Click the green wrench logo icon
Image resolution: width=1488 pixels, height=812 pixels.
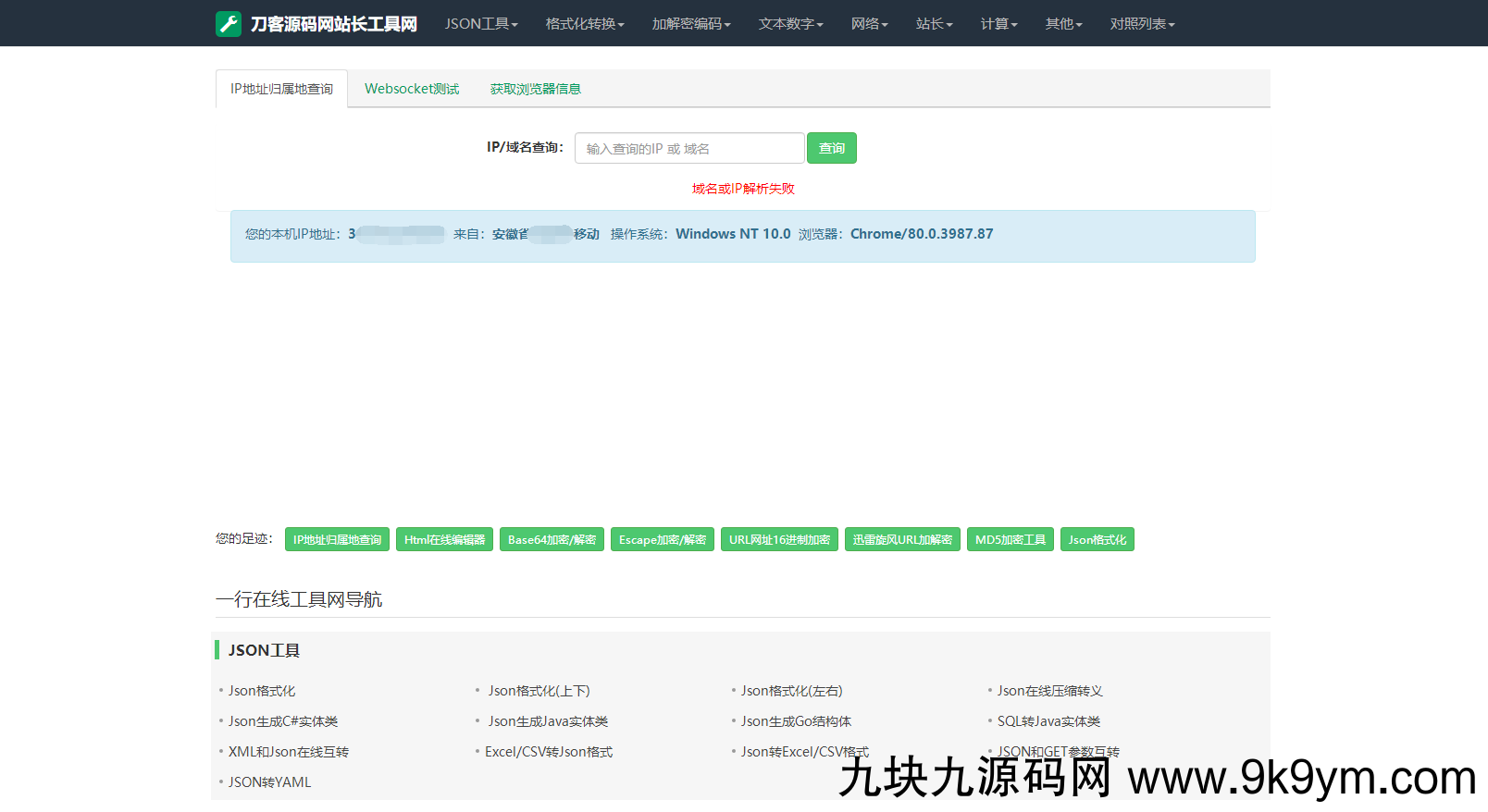228,24
